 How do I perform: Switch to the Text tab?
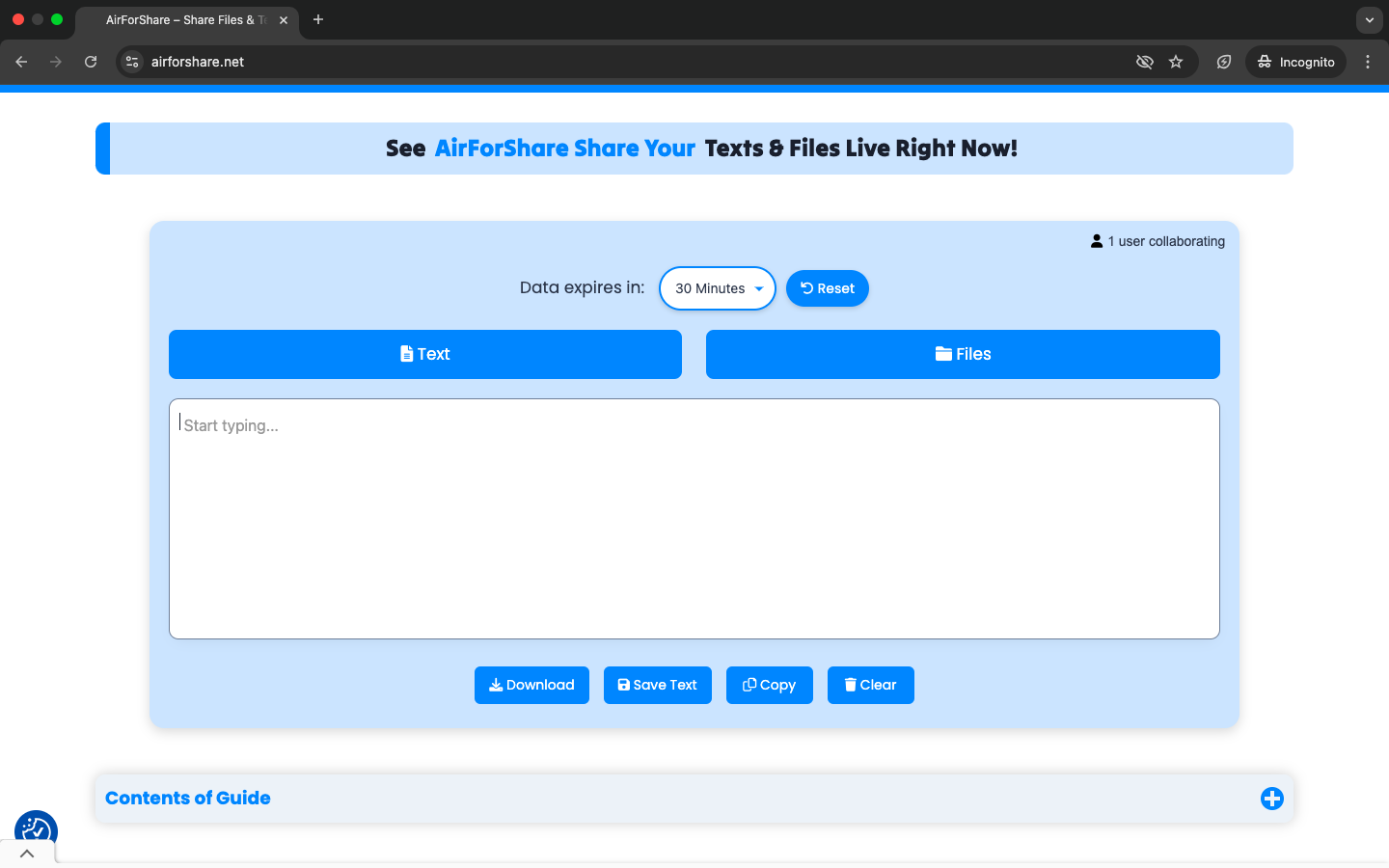(x=425, y=354)
